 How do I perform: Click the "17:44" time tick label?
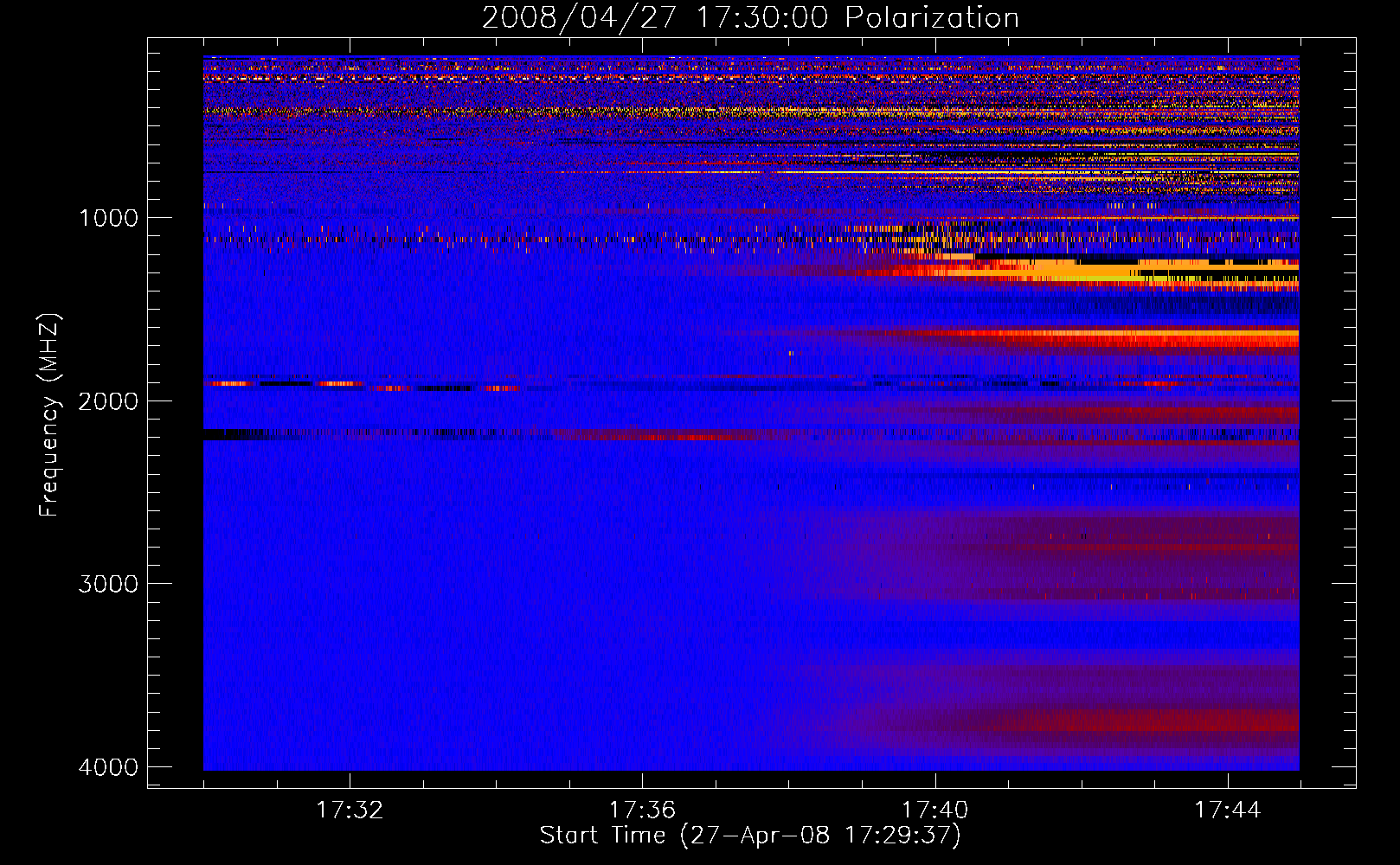(1229, 811)
